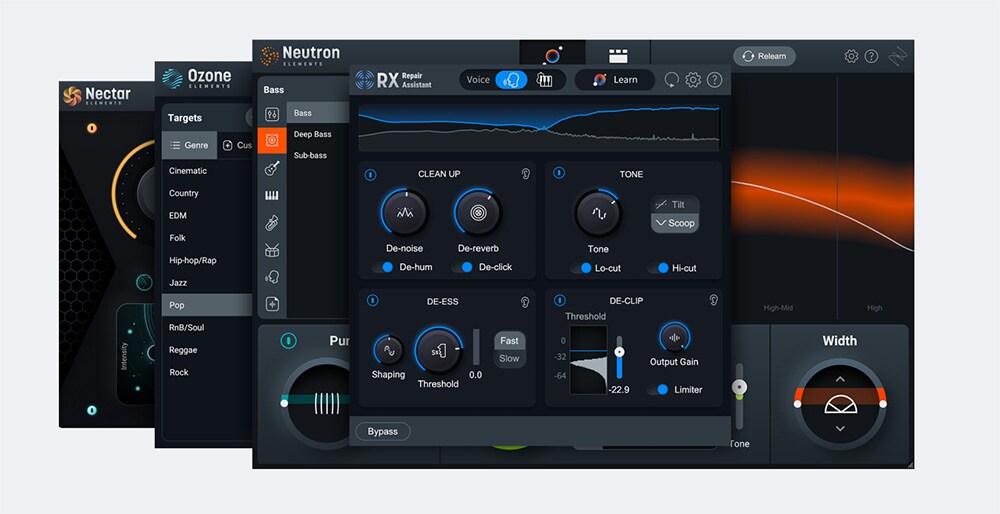Click the Width up chevron in Neutron

[x=840, y=379]
